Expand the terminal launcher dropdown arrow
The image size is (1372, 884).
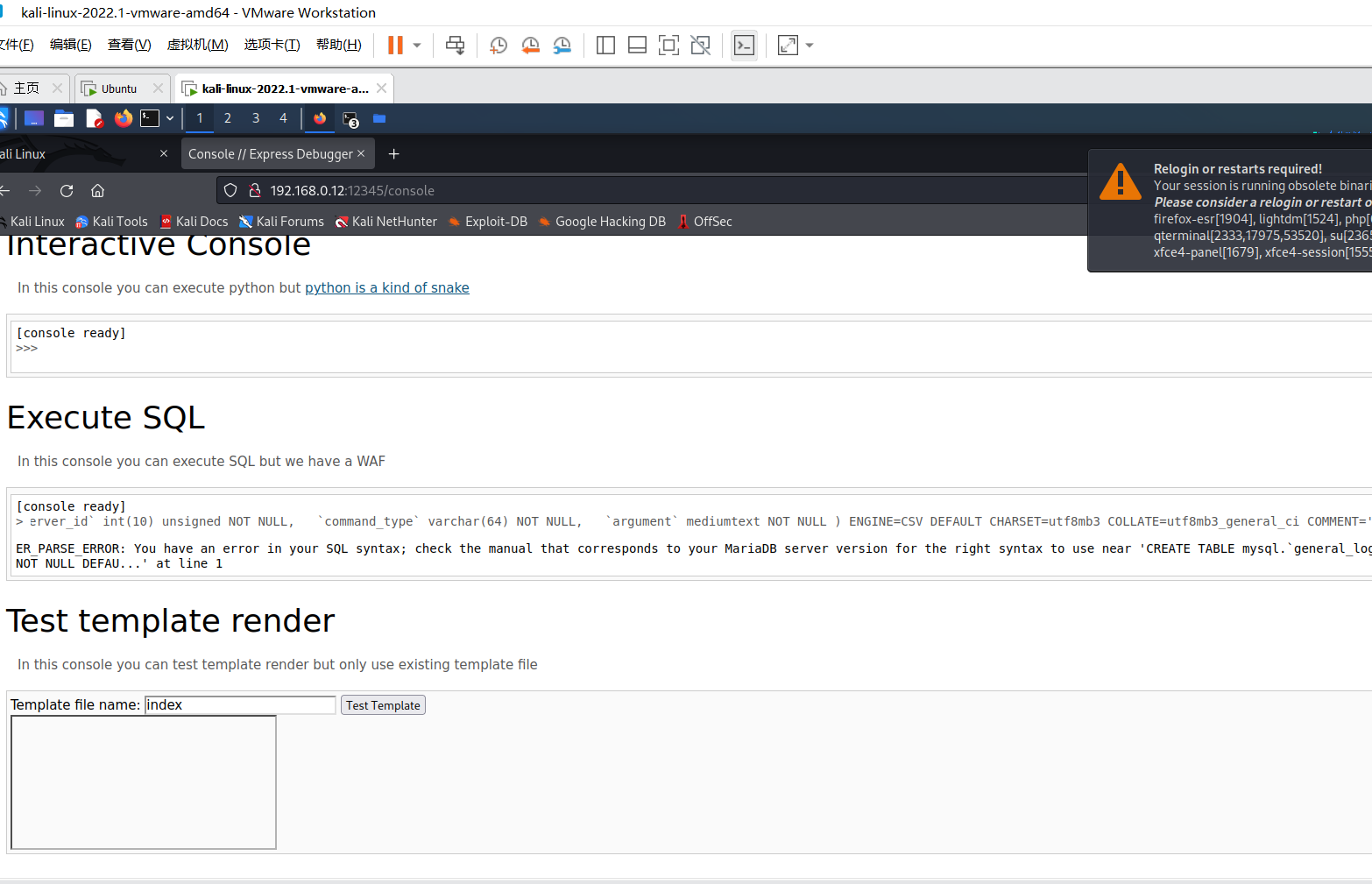click(170, 118)
